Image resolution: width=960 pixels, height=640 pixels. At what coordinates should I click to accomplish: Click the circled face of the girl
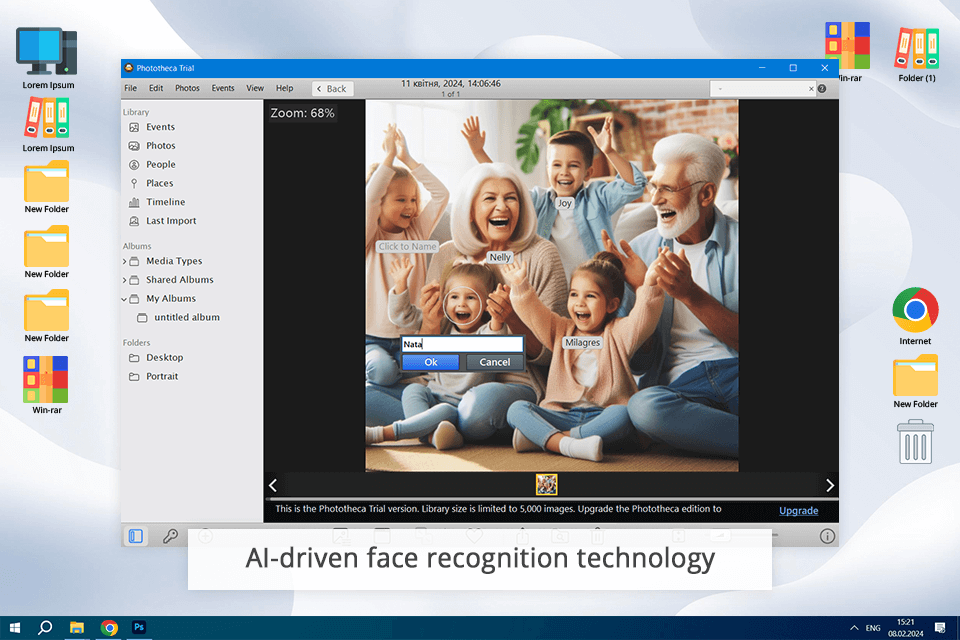click(462, 306)
